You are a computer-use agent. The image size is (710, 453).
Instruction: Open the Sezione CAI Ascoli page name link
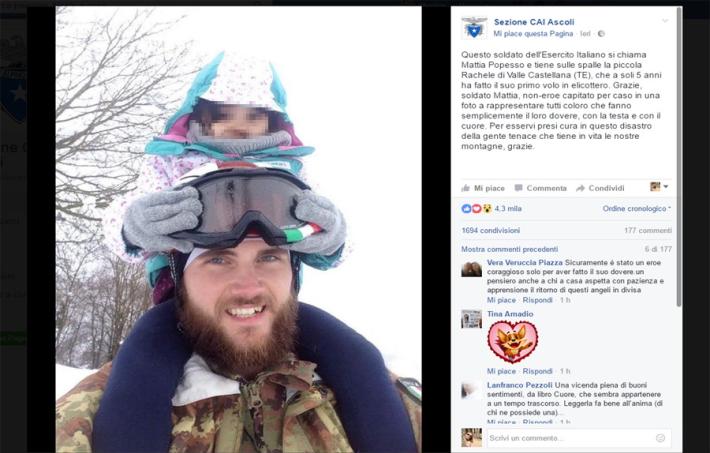pos(534,22)
